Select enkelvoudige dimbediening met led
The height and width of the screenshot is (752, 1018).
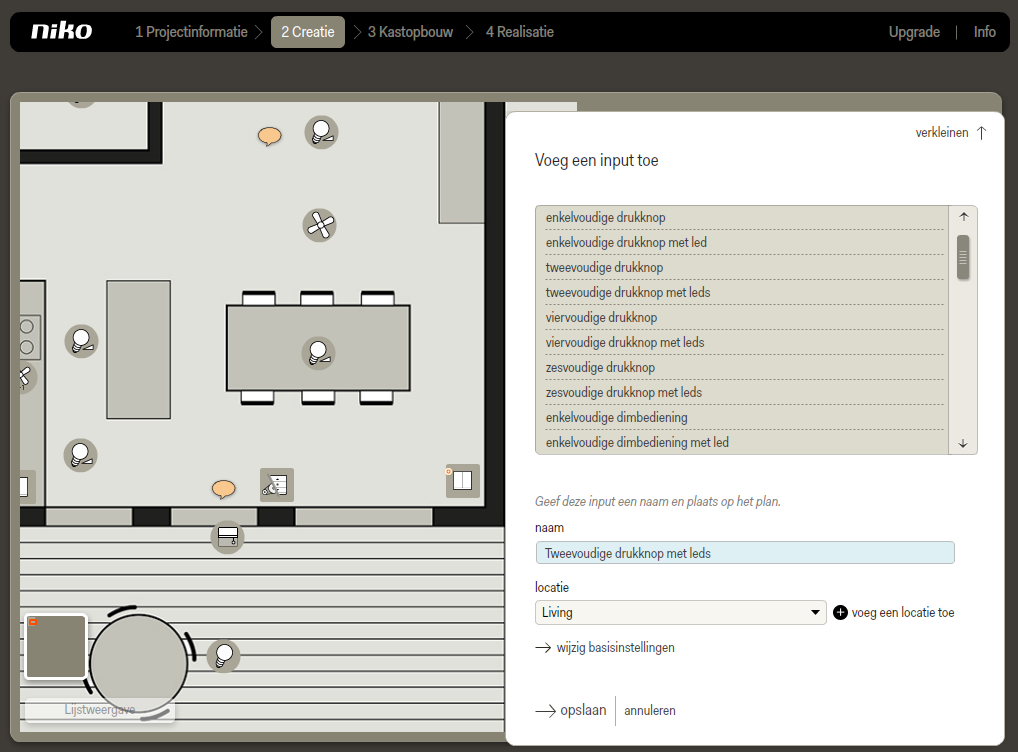(745, 442)
